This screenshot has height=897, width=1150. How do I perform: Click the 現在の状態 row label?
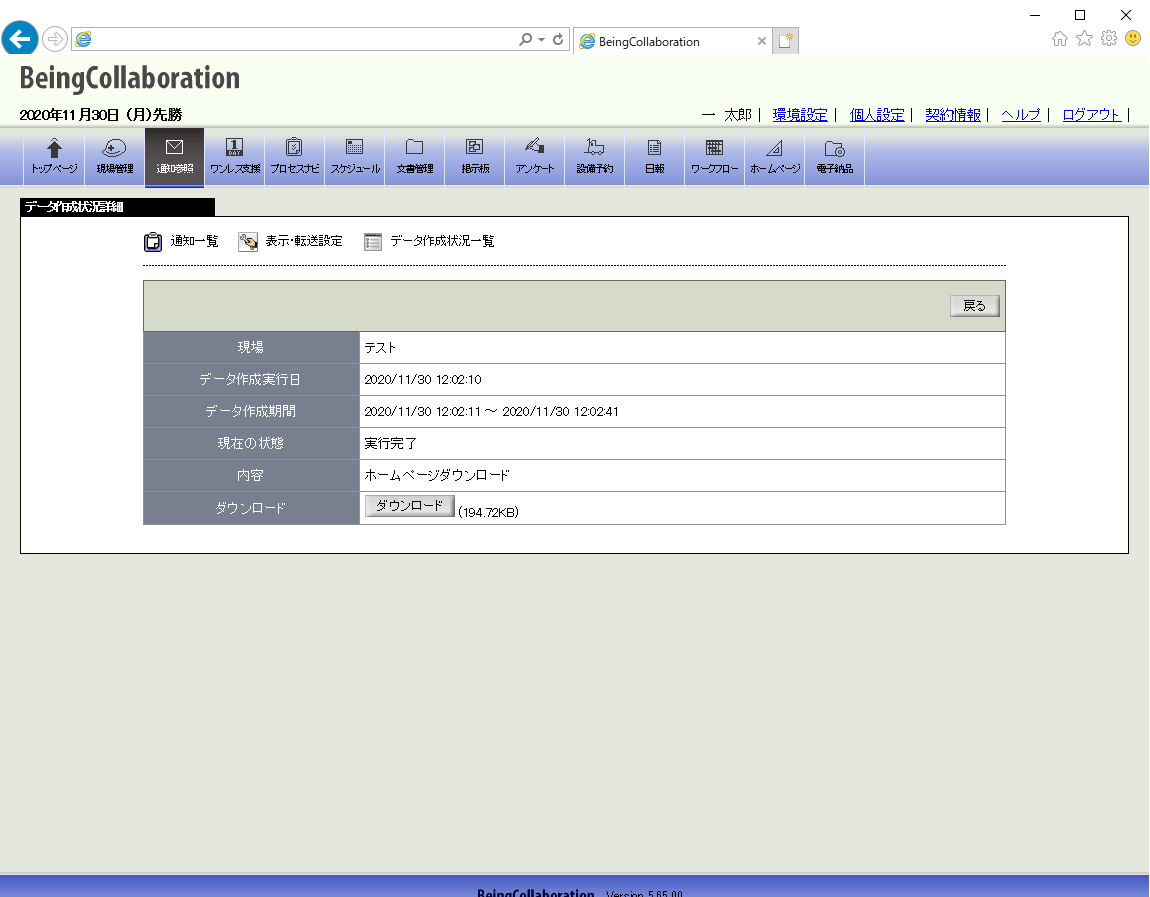pos(251,444)
